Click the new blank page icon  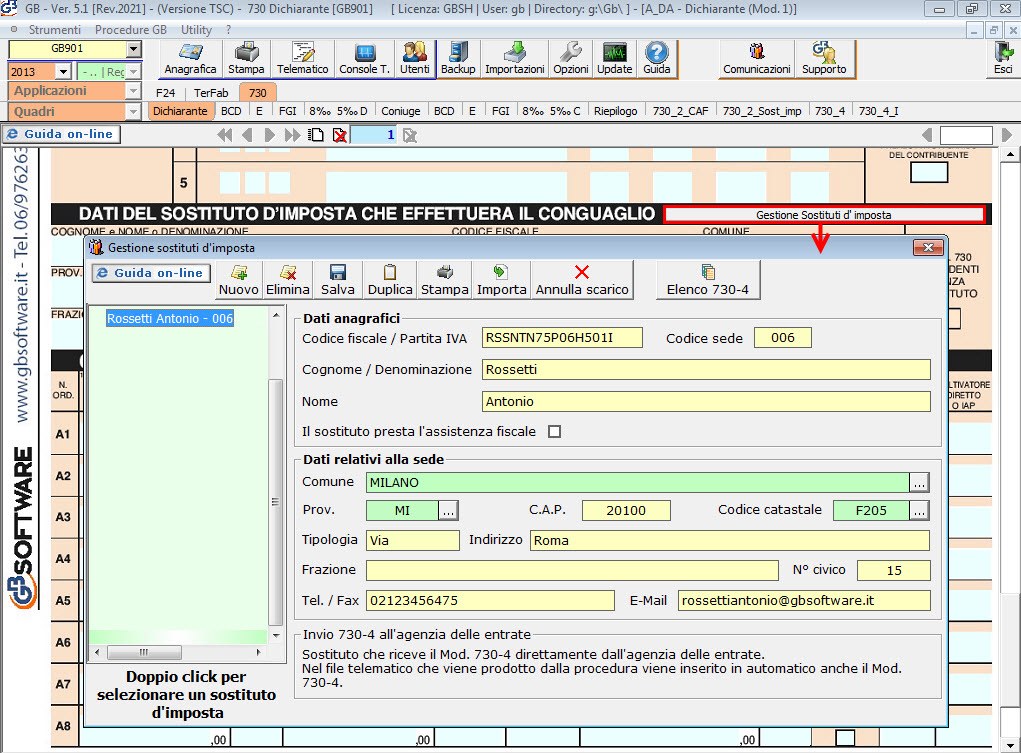[x=316, y=135]
